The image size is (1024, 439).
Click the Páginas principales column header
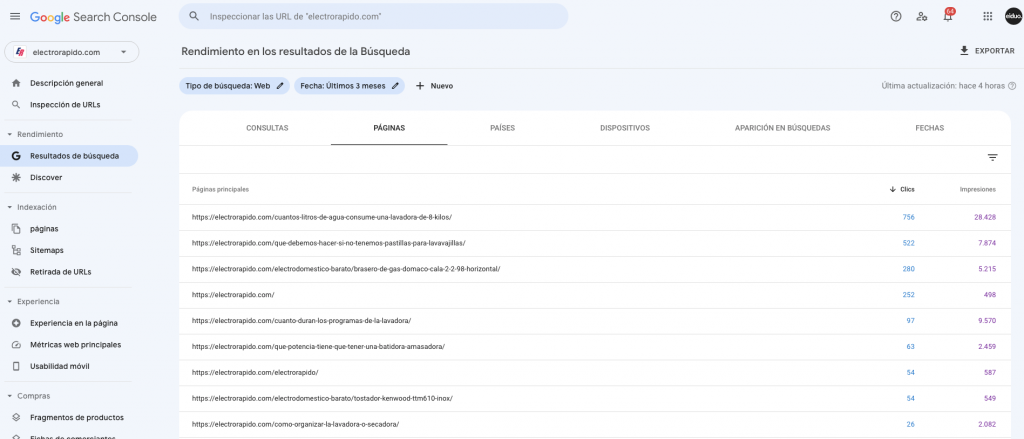(x=220, y=189)
